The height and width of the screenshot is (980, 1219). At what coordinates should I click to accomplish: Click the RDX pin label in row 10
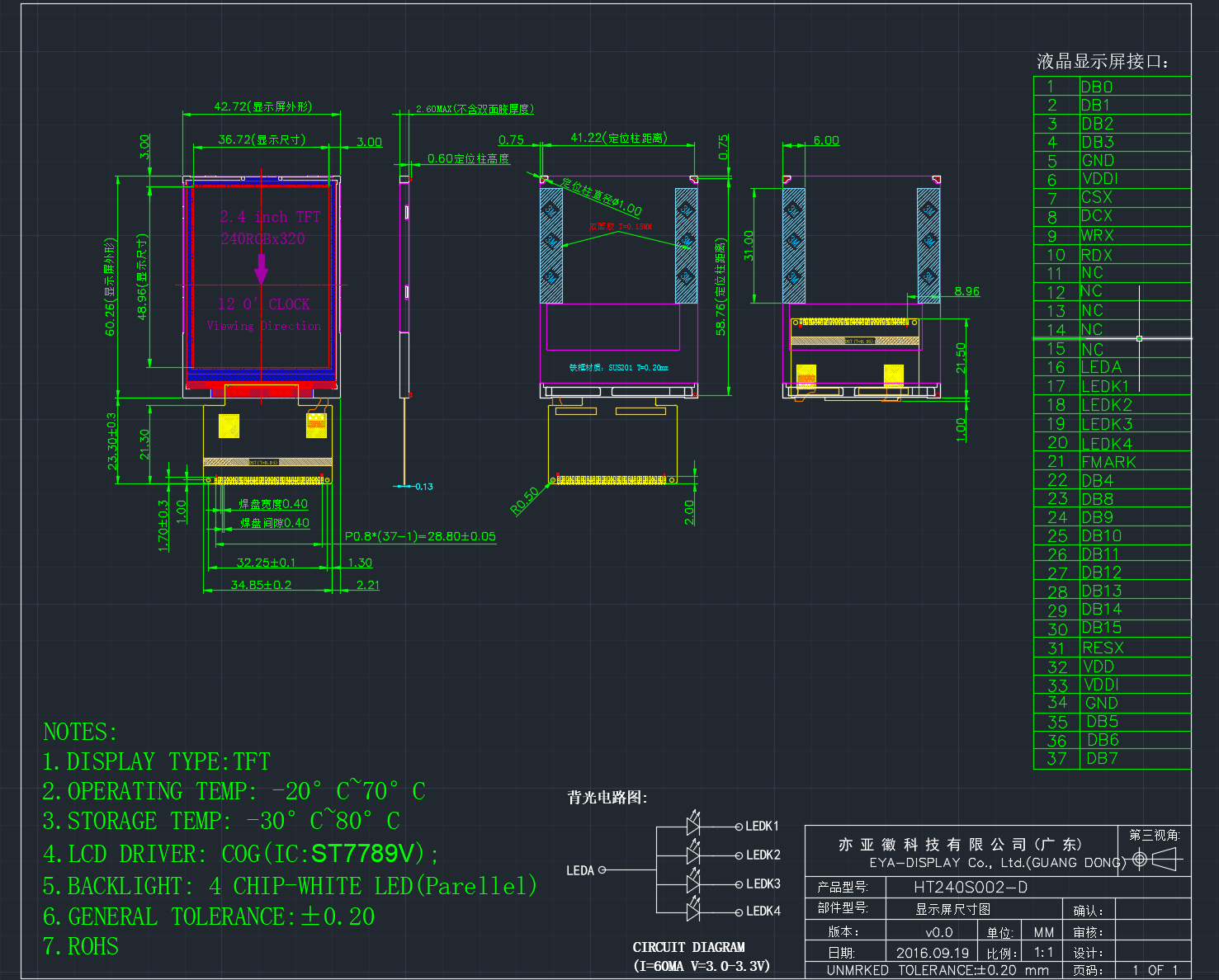pos(1097,255)
